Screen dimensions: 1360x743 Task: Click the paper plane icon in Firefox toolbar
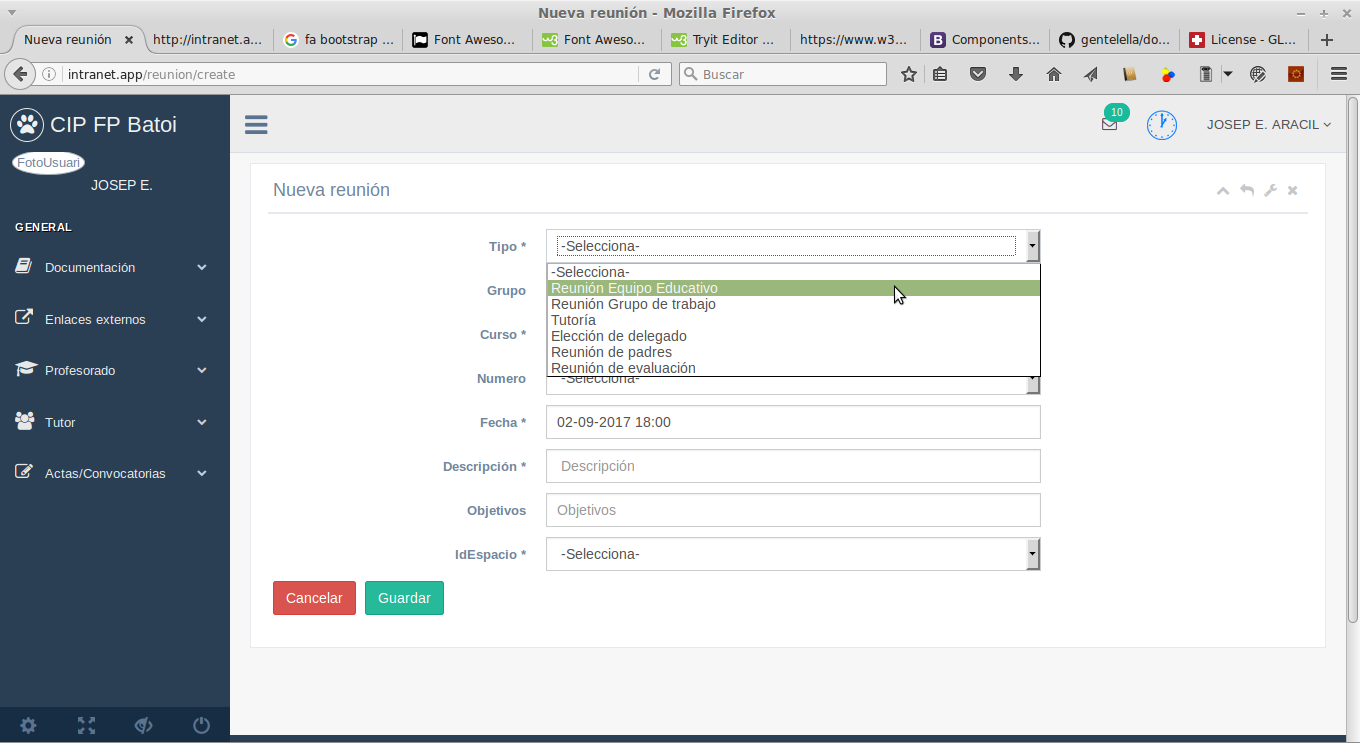click(1091, 74)
